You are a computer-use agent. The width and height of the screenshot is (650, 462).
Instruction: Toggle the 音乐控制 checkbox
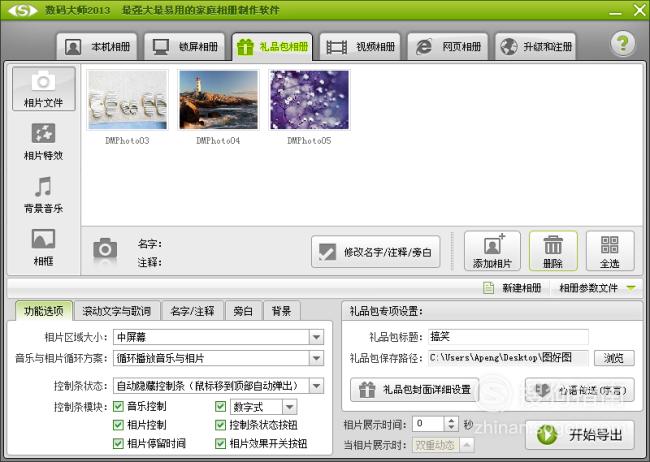(118, 406)
